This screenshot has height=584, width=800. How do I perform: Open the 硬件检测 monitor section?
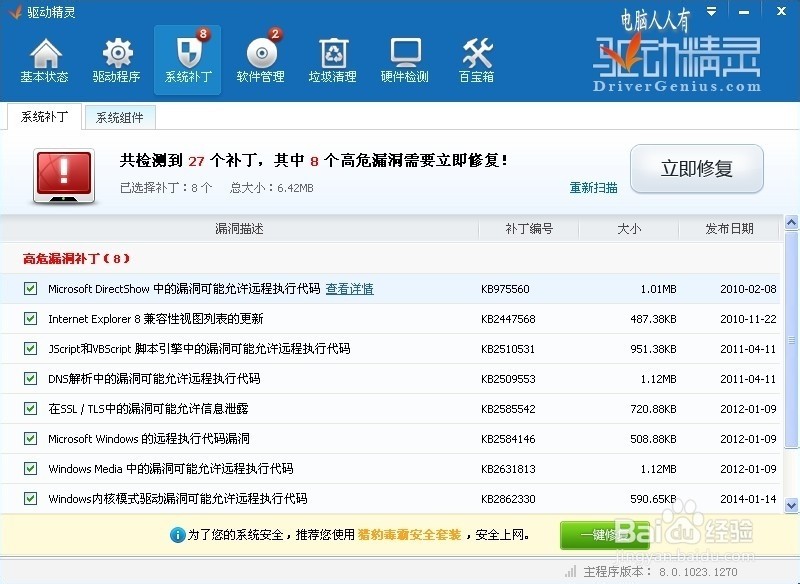tap(405, 61)
